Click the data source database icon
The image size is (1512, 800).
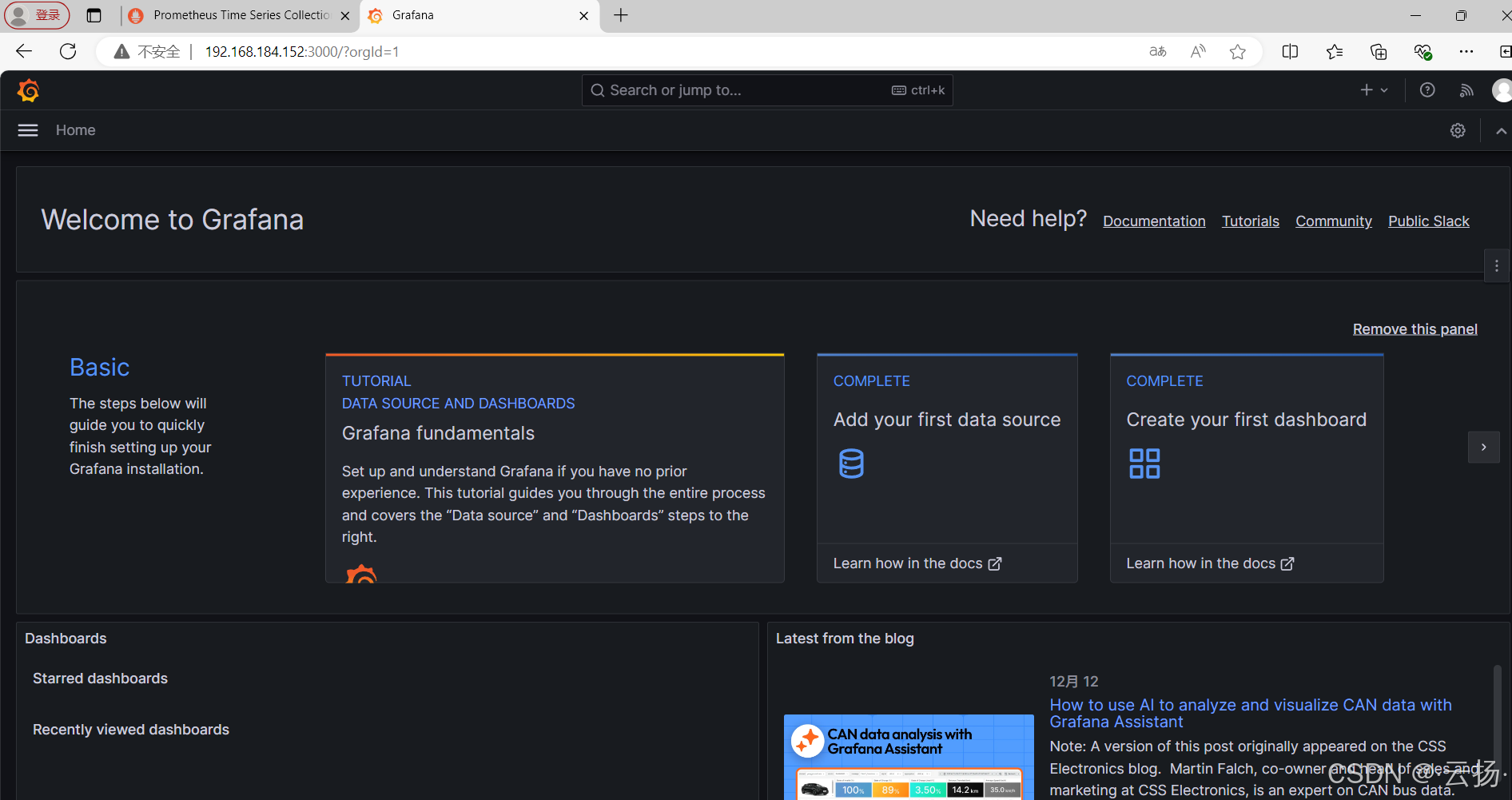[x=851, y=464]
